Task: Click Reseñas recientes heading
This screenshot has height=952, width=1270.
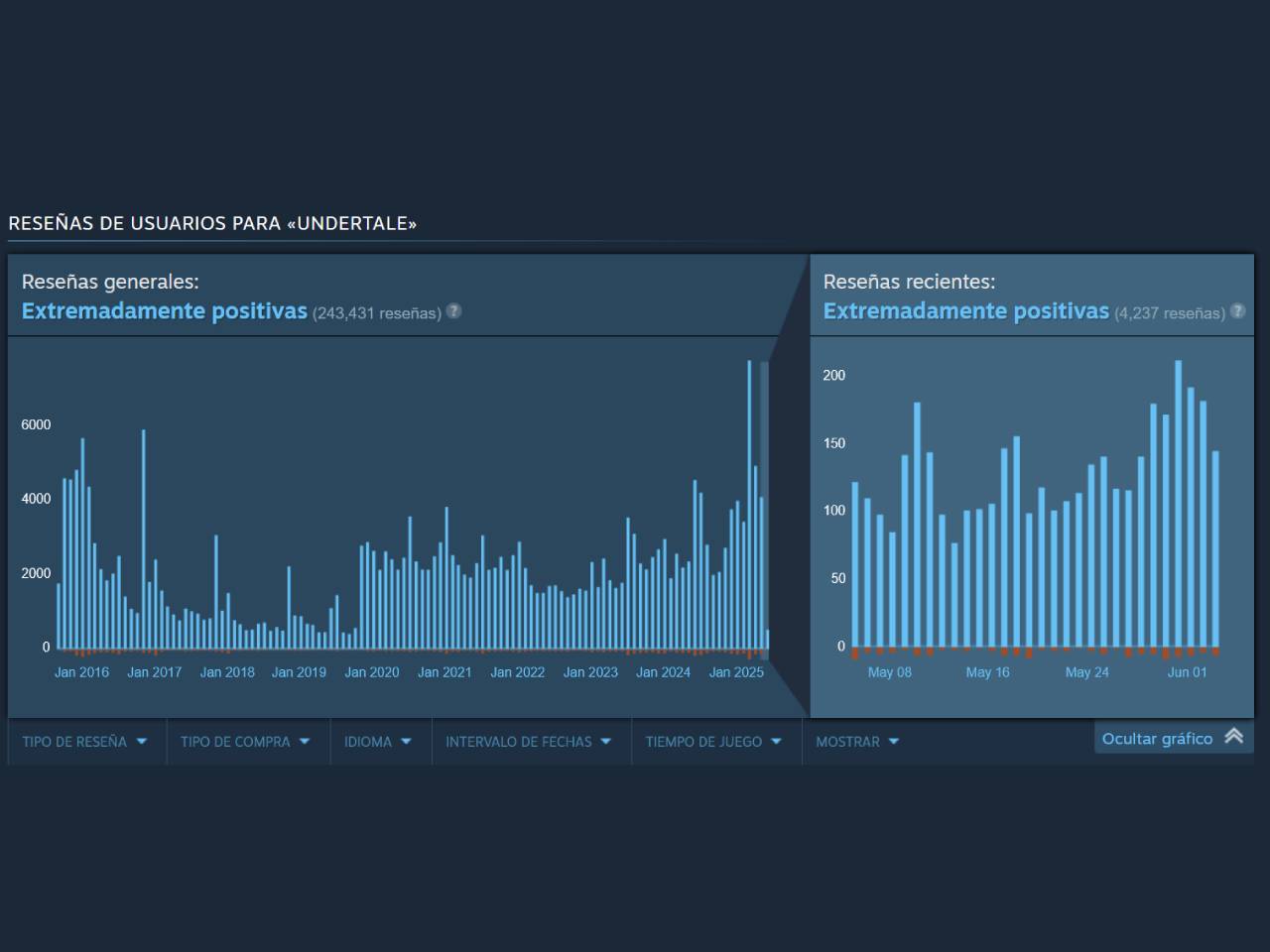Action: click(x=909, y=282)
